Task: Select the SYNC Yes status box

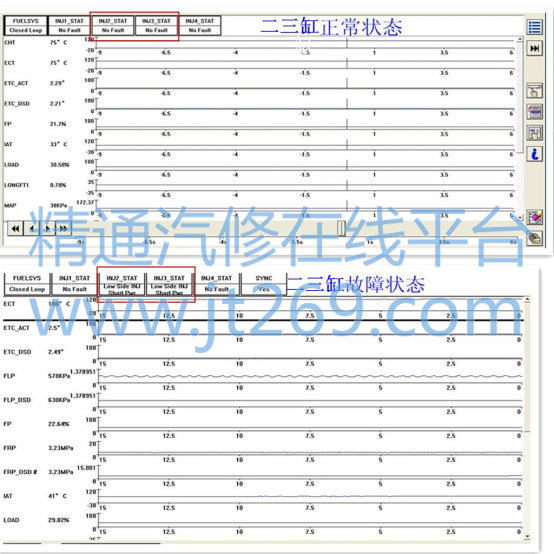Action: pos(264,284)
